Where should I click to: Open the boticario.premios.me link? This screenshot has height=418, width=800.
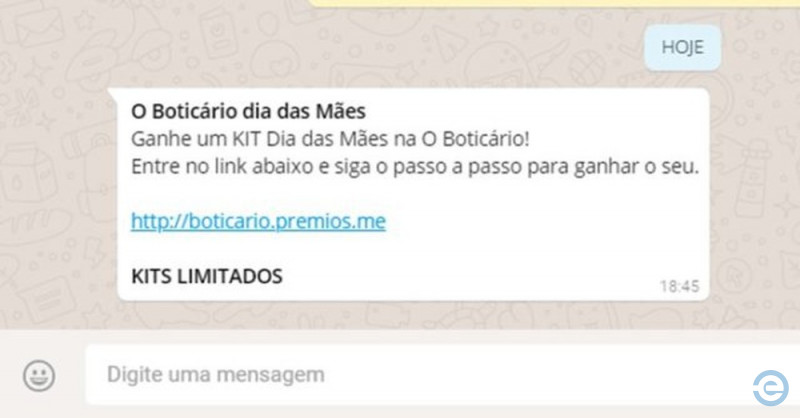coord(258,221)
